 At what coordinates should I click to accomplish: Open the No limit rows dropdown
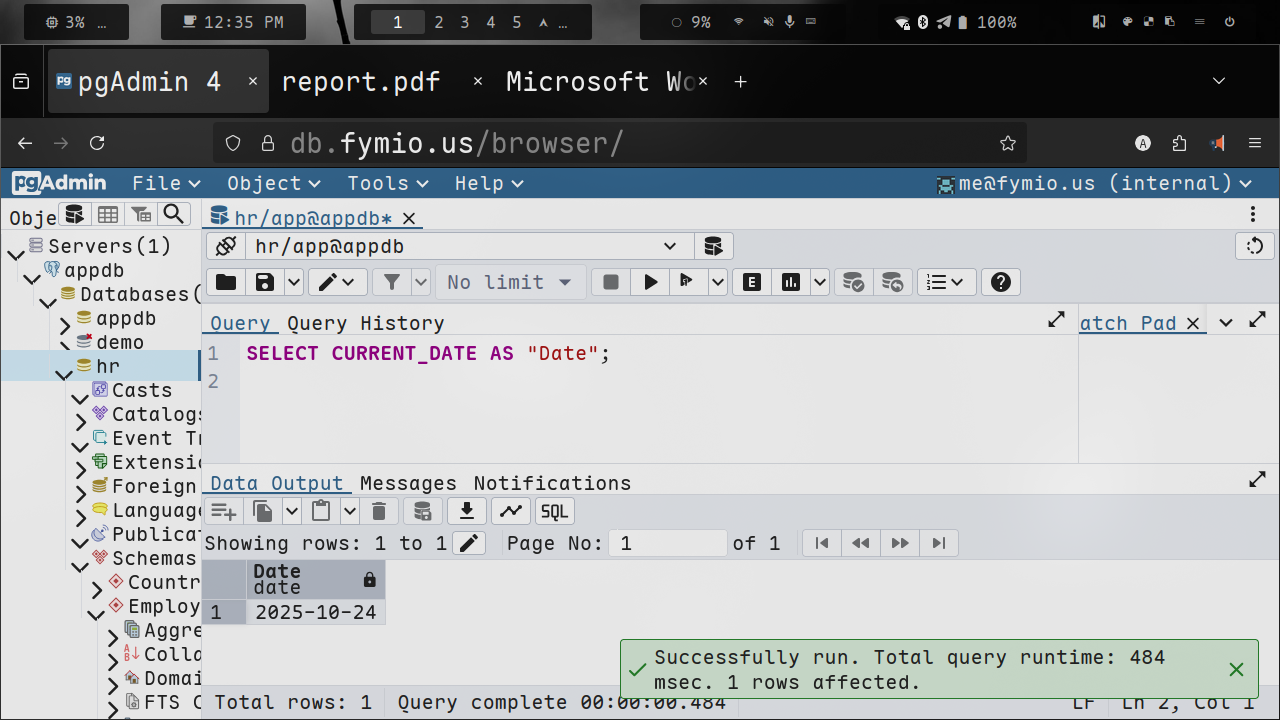tap(510, 283)
